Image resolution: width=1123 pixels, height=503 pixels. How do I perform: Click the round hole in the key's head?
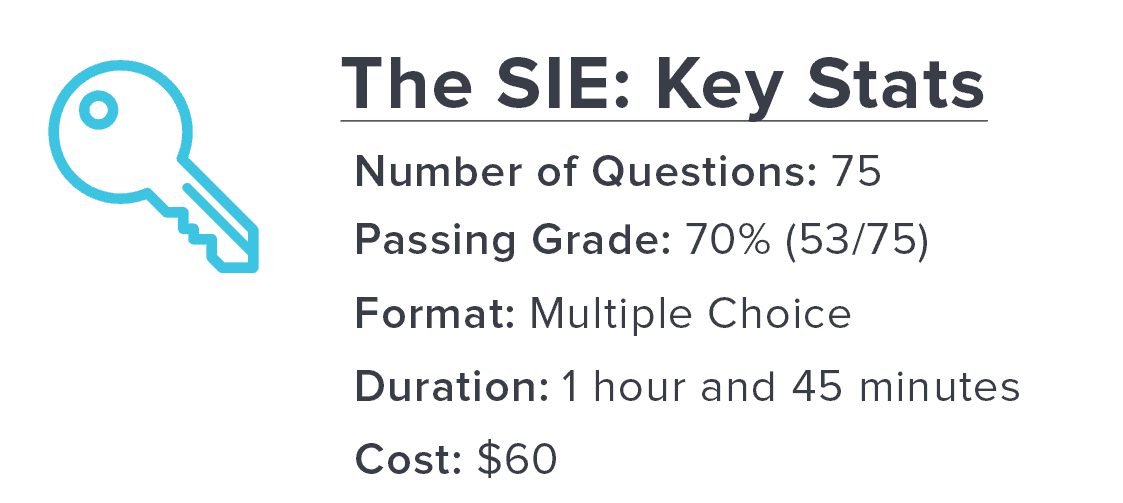tap(97, 110)
